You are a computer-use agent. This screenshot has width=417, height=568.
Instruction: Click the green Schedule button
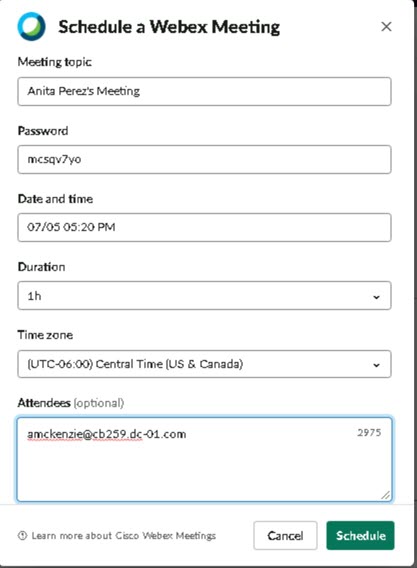tap(360, 535)
